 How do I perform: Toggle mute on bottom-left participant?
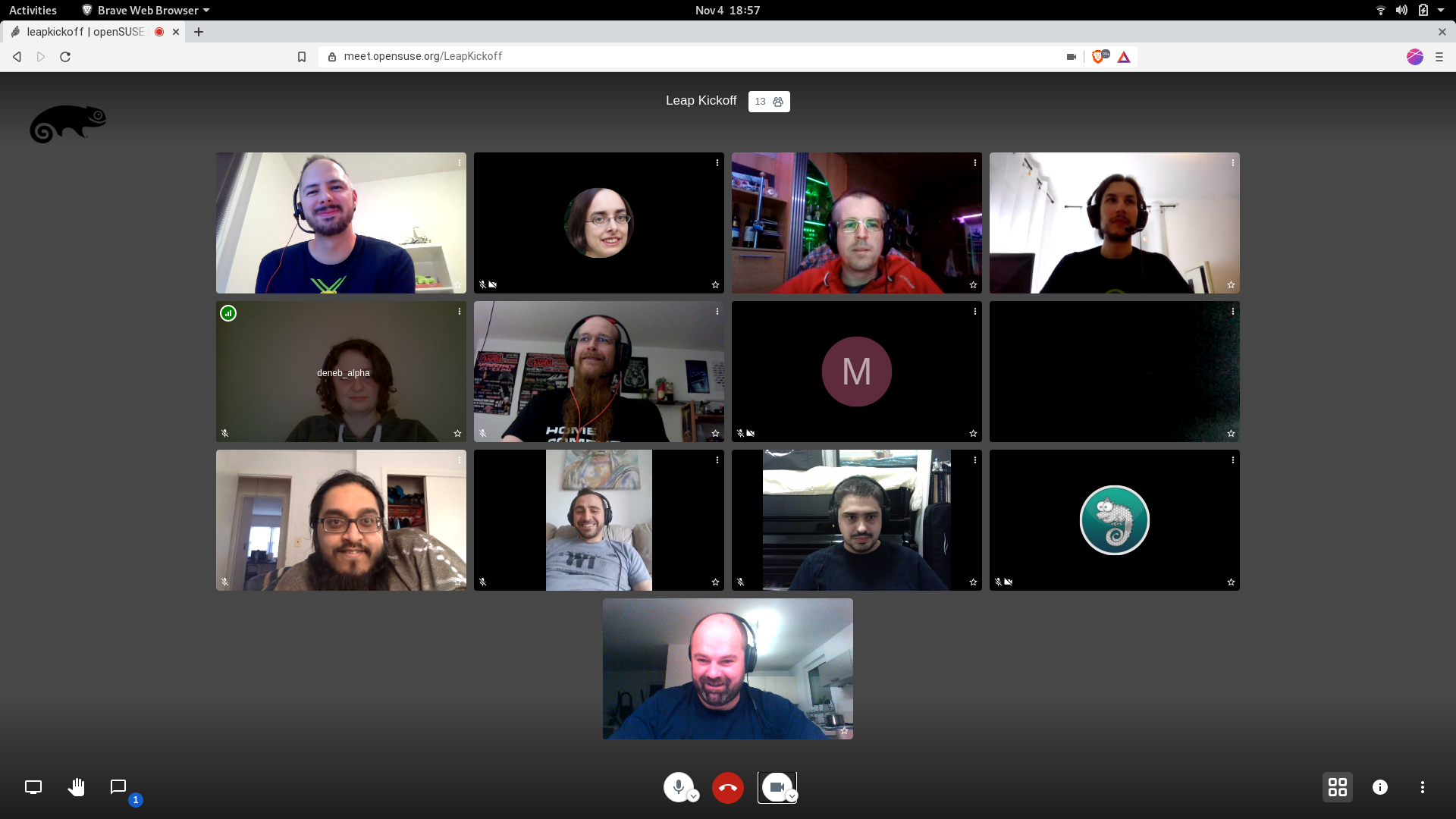point(225,582)
